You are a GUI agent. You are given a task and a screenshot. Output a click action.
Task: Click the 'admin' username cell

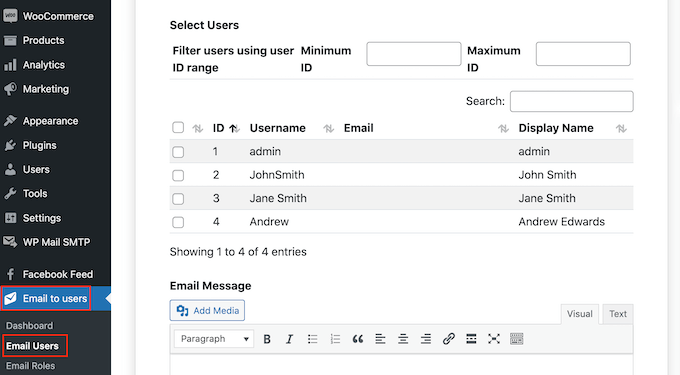265,151
